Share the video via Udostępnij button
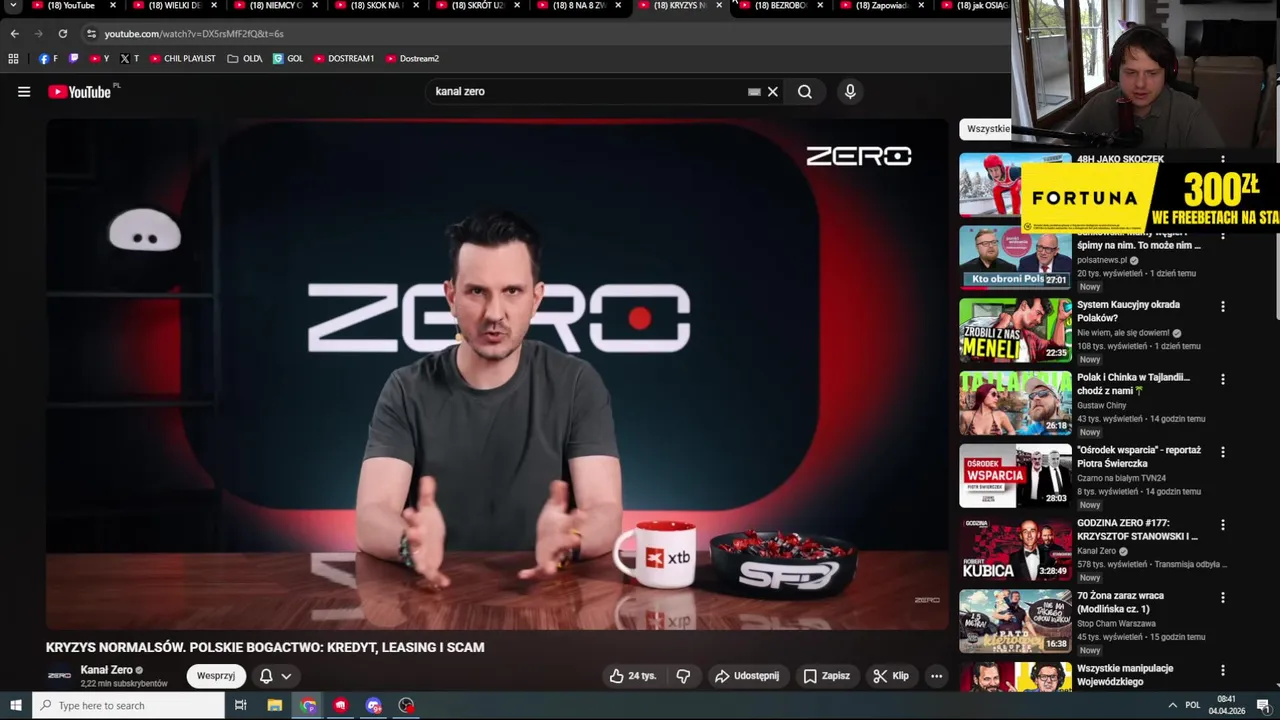Image resolution: width=1280 pixels, height=720 pixels. point(747,676)
